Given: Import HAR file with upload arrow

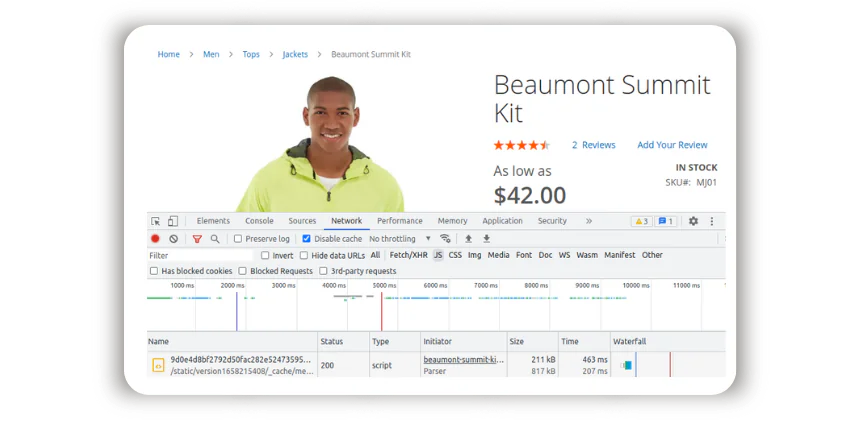Looking at the screenshot, I should coord(468,239).
